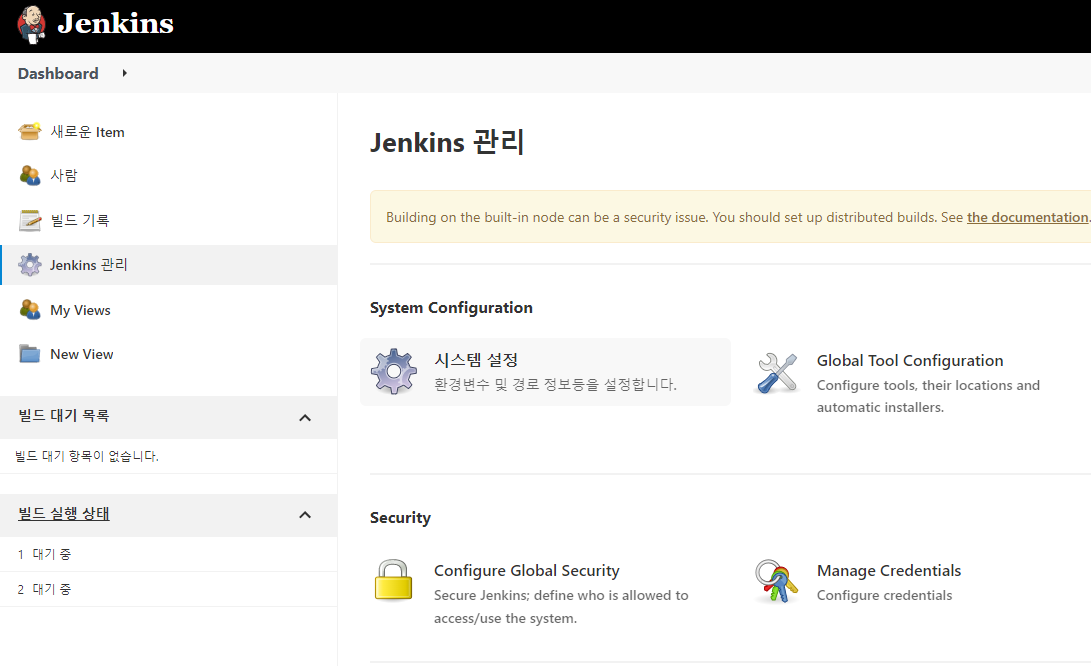Open My Views sidebar link

point(80,310)
